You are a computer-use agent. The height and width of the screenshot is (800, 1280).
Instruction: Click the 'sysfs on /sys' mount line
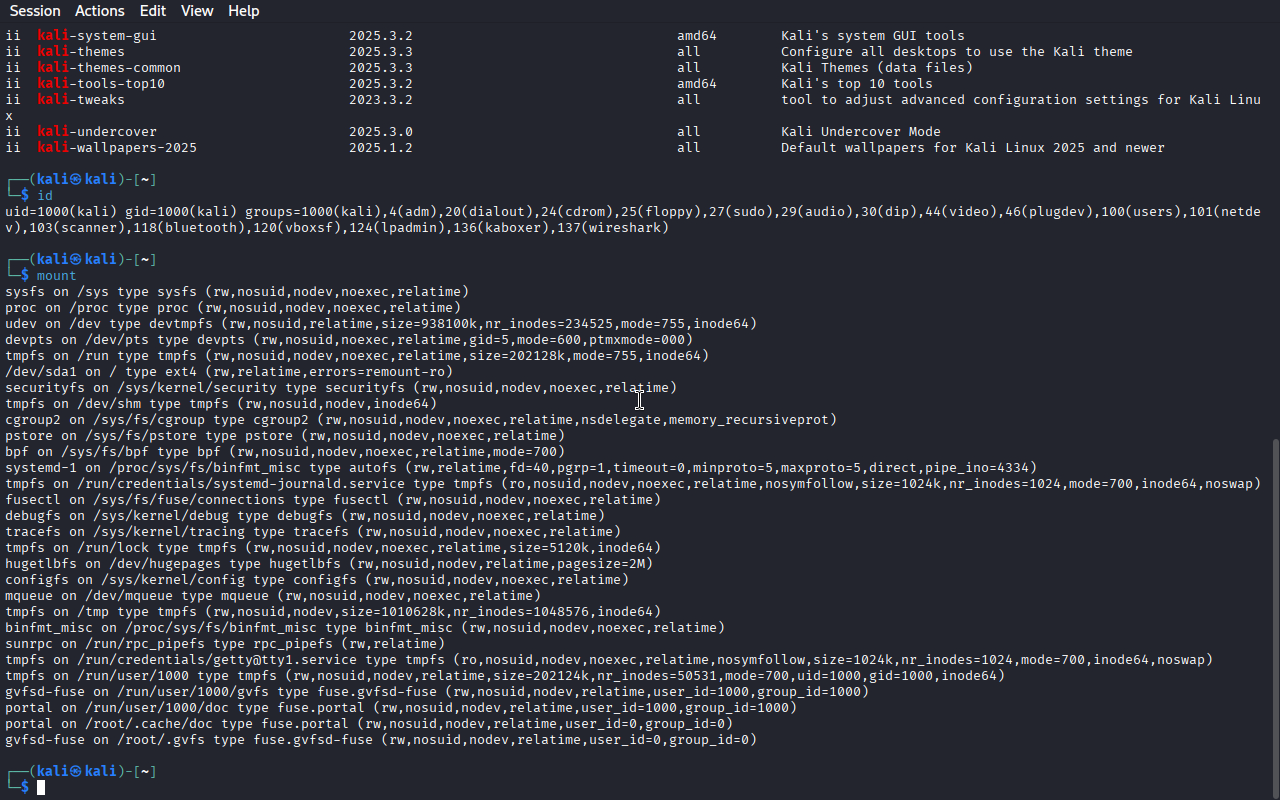tap(237, 292)
